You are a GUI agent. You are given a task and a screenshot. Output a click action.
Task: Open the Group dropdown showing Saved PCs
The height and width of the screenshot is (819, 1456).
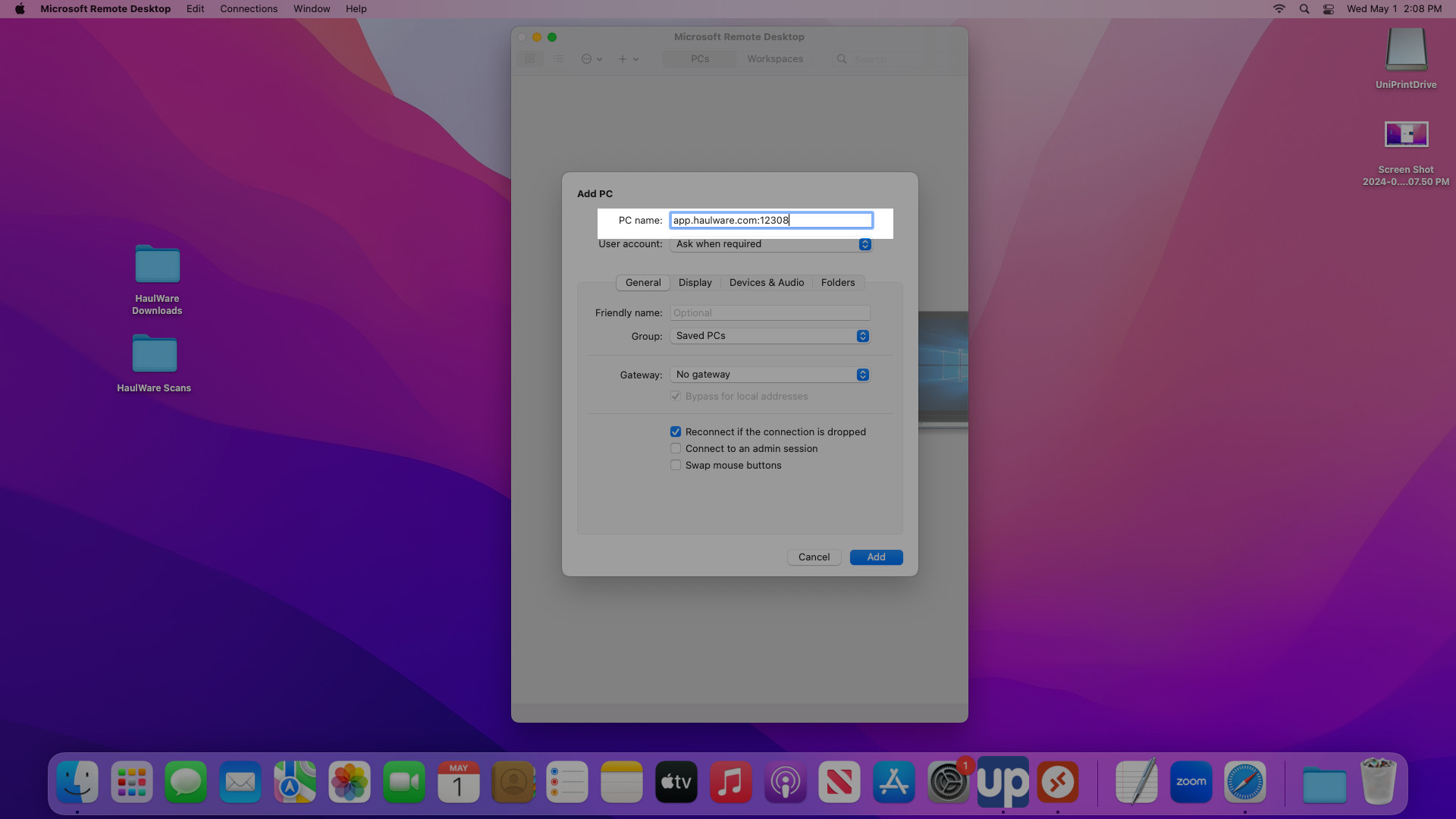[769, 336]
